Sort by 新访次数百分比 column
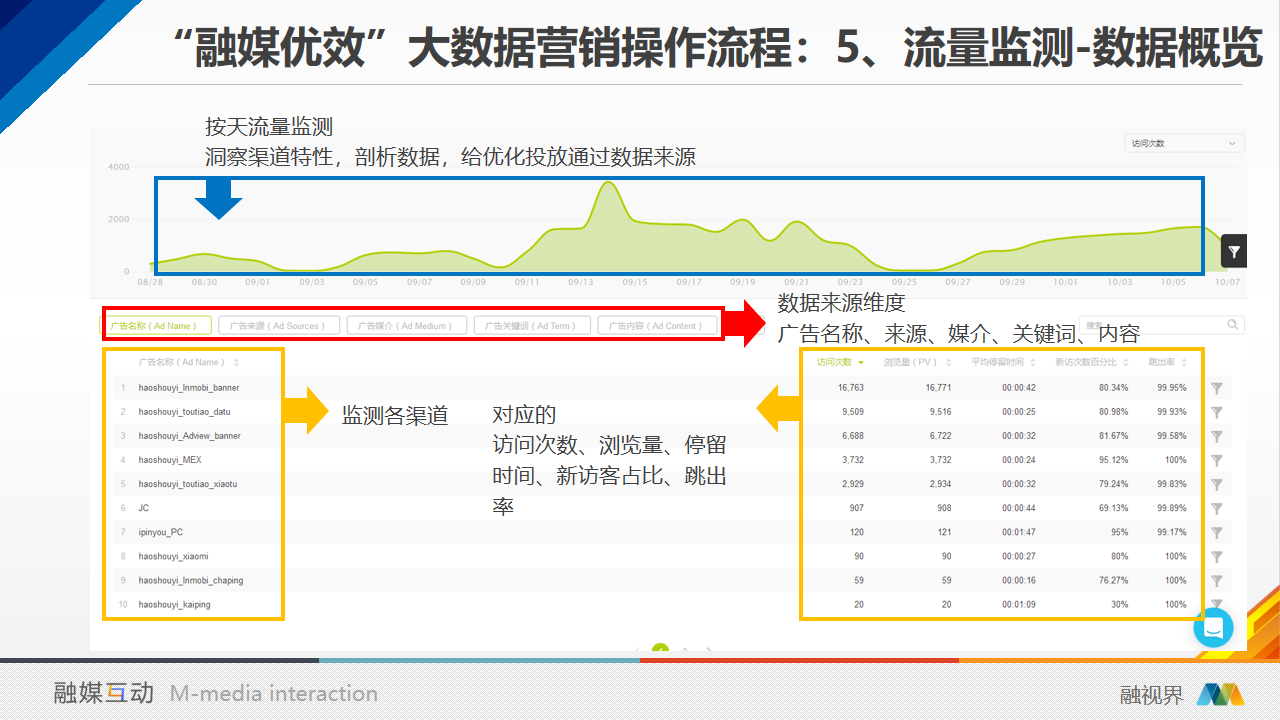This screenshot has width=1280, height=720. click(x=1086, y=362)
